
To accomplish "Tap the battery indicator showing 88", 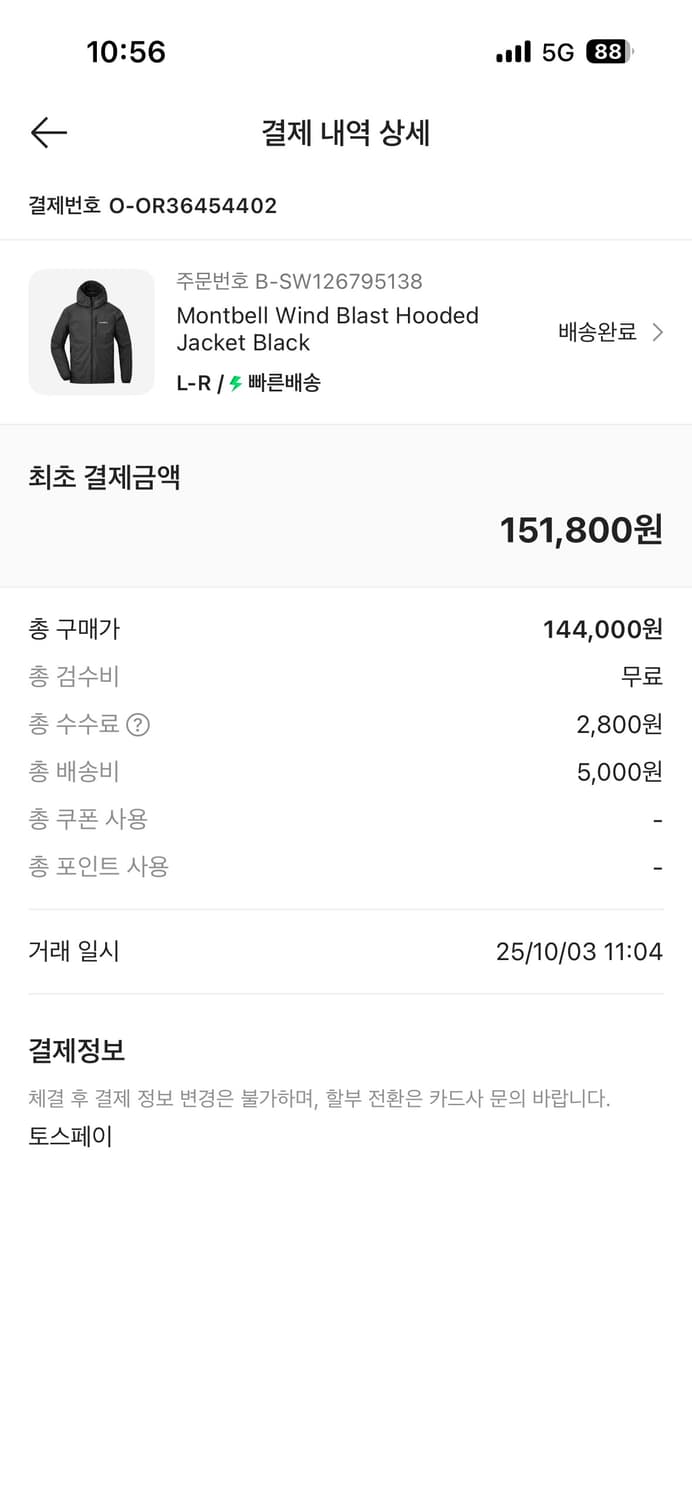I will (609, 52).
